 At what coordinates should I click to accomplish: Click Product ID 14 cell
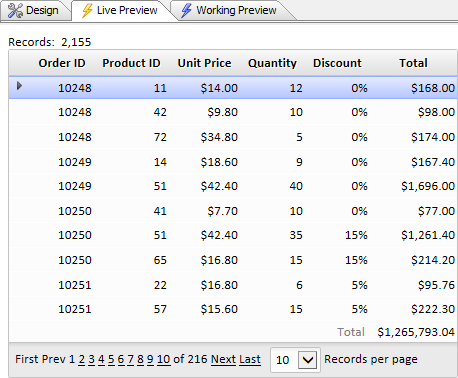[x=160, y=162]
